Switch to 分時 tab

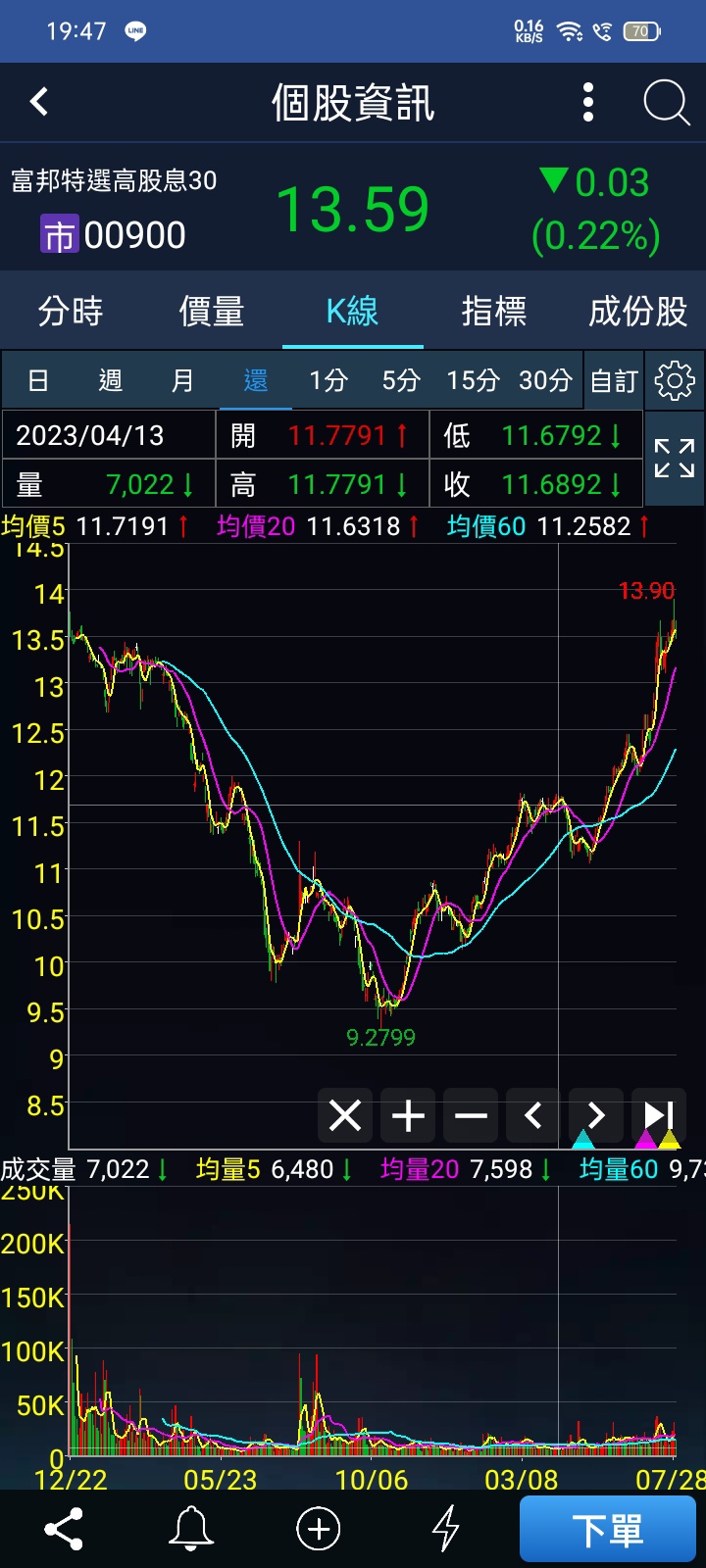click(71, 312)
